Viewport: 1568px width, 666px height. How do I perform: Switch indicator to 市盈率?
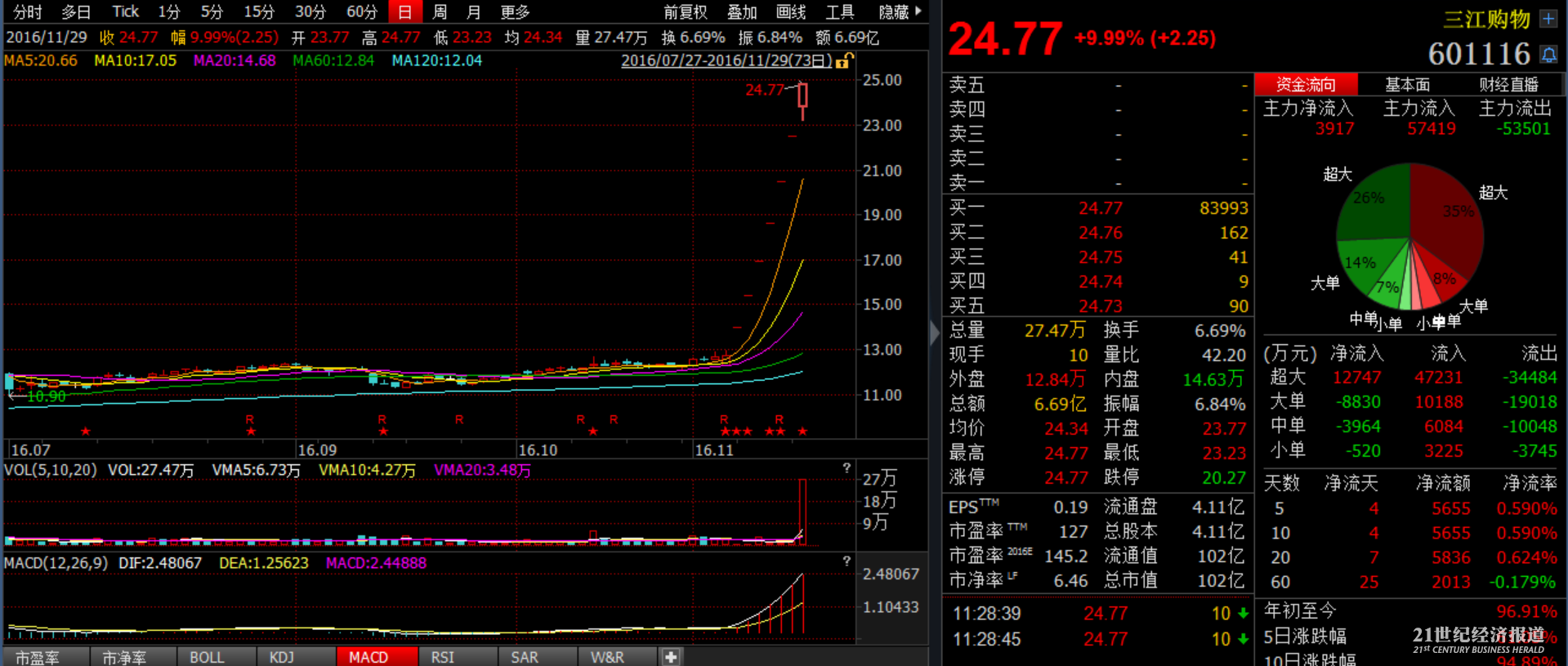coord(45,657)
